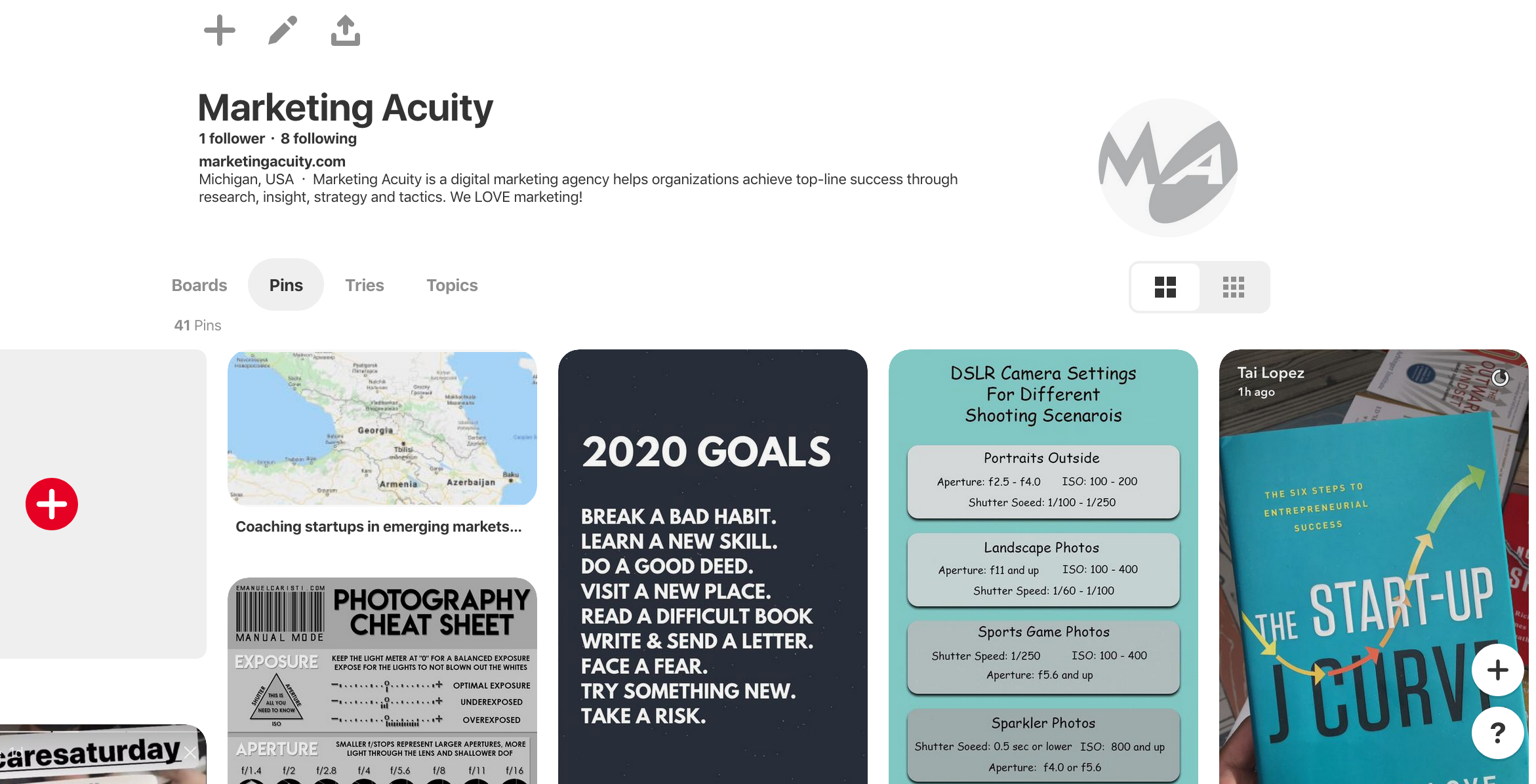Image resolution: width=1536 pixels, height=784 pixels.
Task: Select the pencil edit profile icon
Action: pos(283,31)
